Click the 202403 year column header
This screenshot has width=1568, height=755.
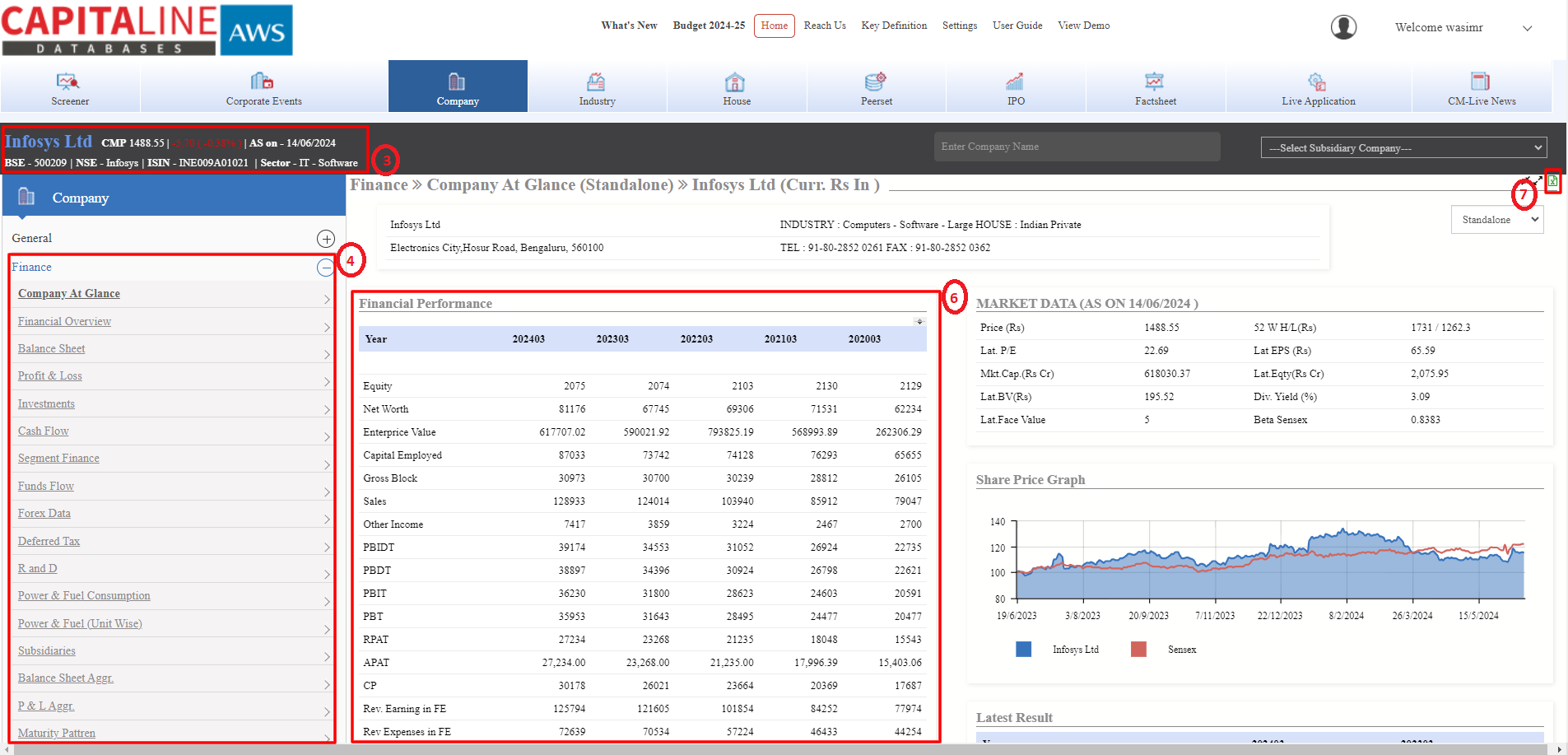tap(528, 339)
